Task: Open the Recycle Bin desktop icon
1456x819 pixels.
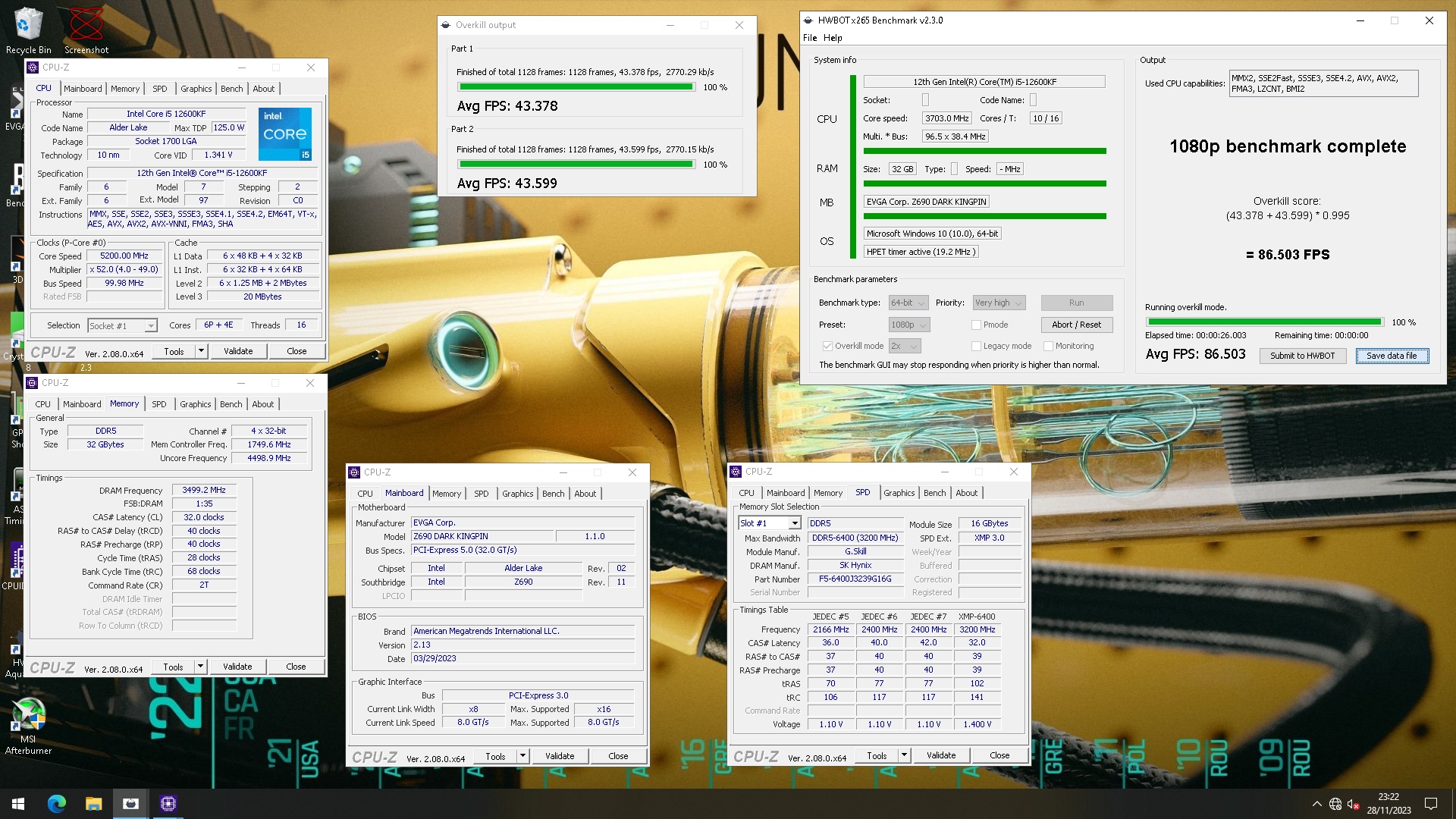Action: pyautogui.click(x=29, y=30)
